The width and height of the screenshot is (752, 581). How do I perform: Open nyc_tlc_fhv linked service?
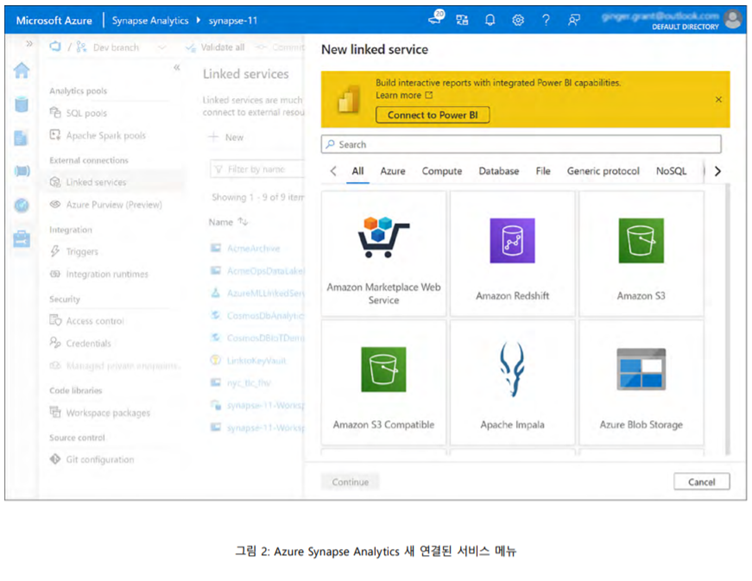click(248, 383)
